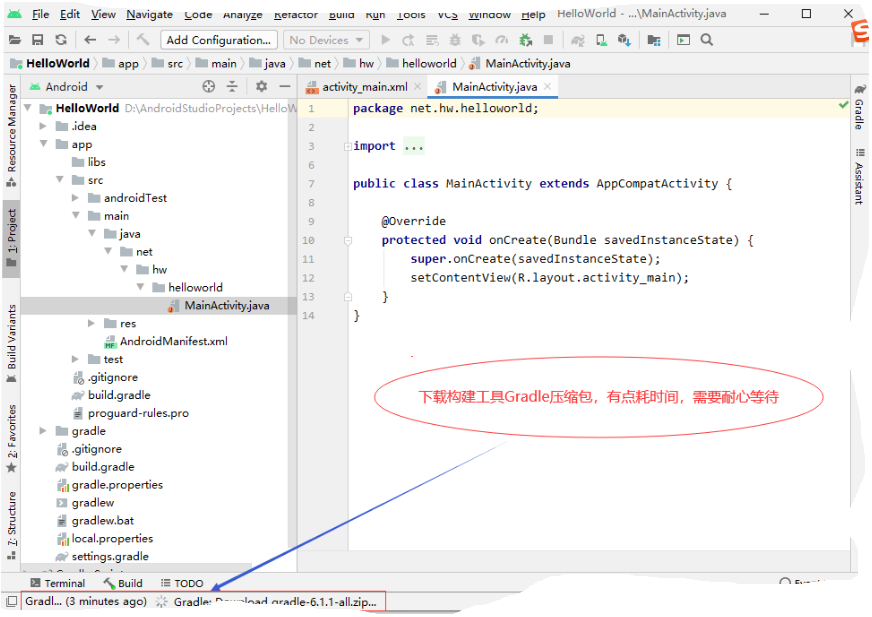This screenshot has height=617, width=872.
Task: Click Attach Debugger to Android Process icon
Action: pyautogui.click(x=525, y=40)
